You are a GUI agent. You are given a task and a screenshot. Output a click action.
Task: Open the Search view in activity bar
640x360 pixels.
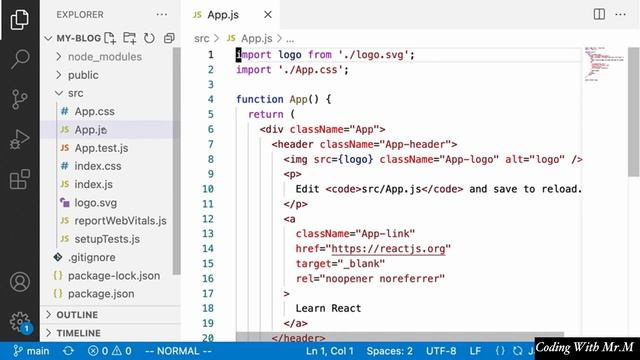20,59
